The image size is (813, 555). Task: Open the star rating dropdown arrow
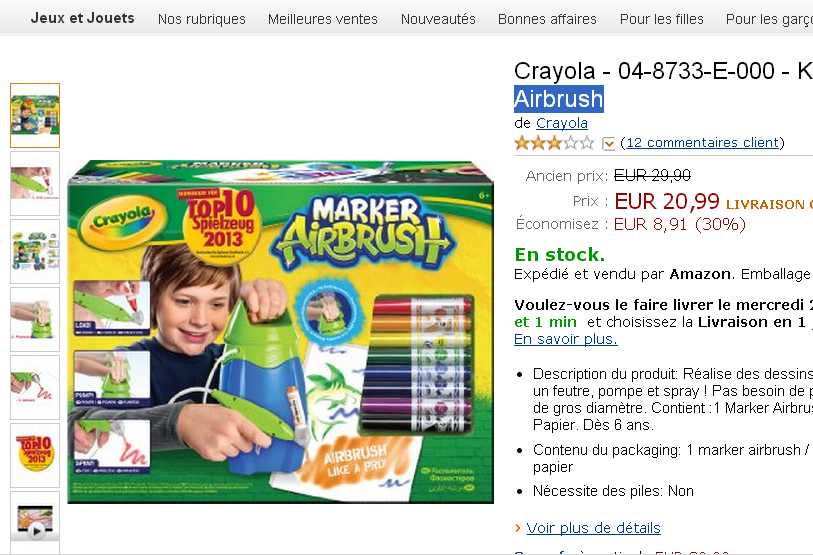pos(608,143)
